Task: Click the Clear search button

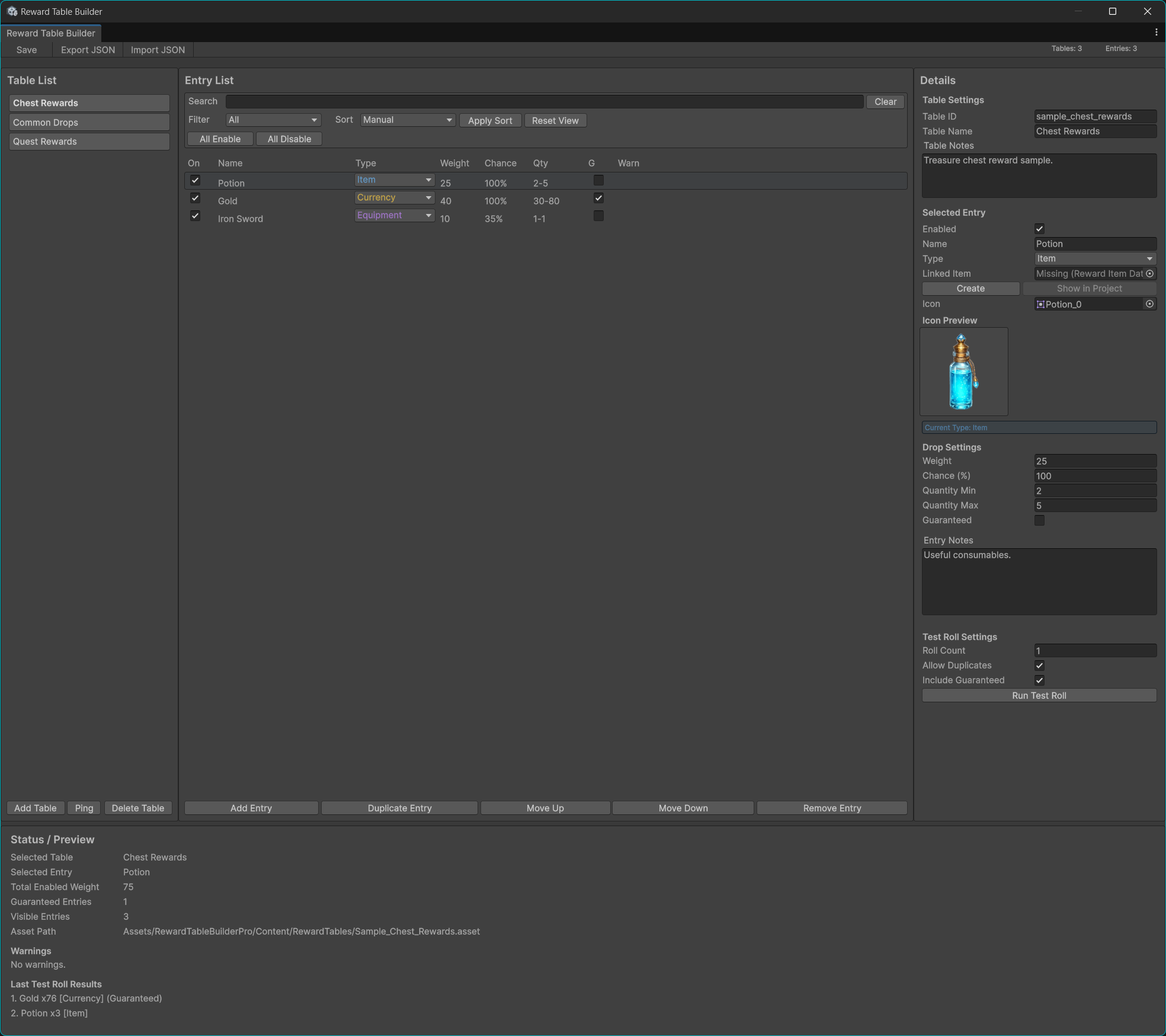Action: click(x=885, y=102)
